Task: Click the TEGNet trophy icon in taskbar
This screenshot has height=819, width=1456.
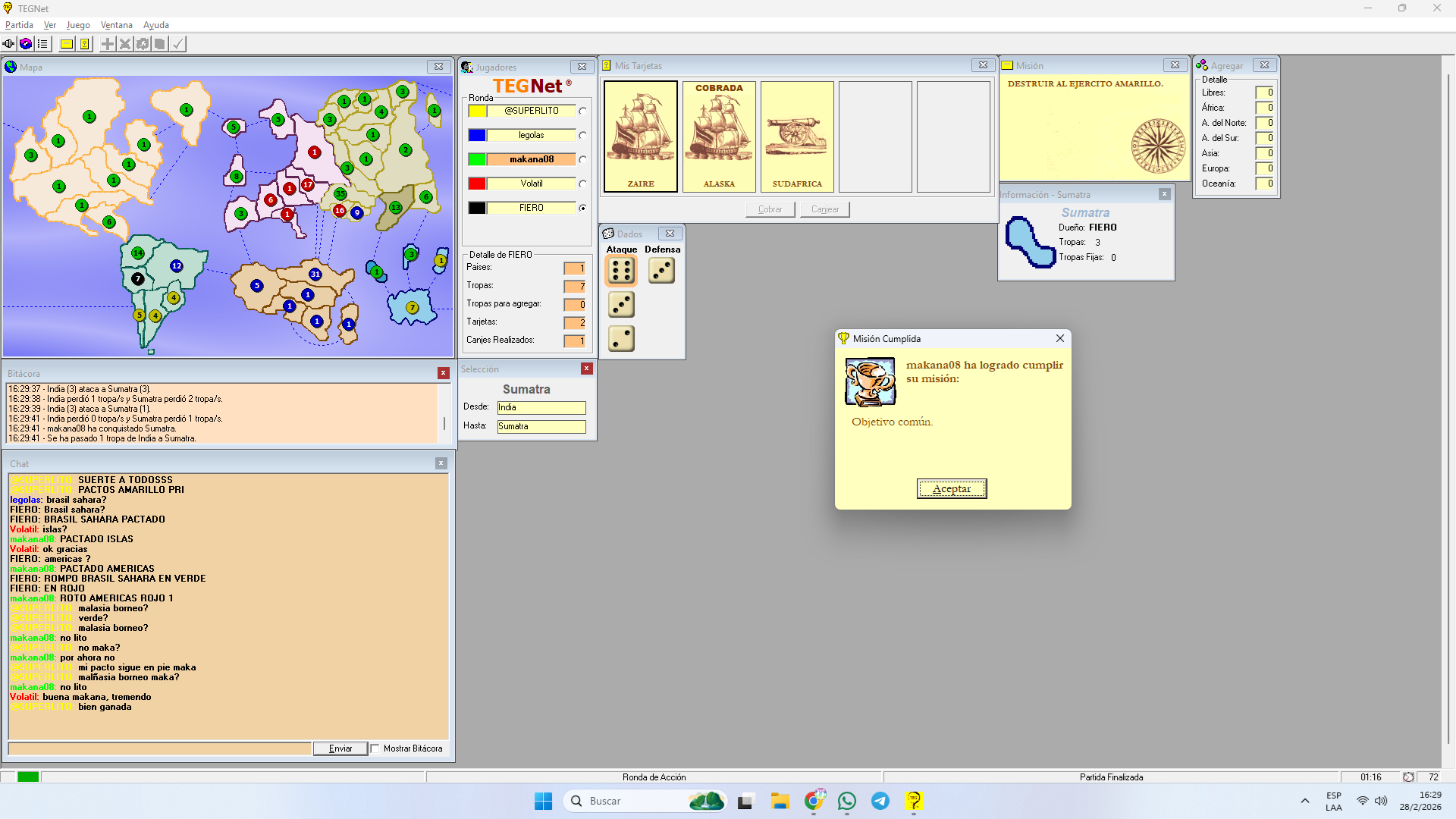Action: pos(913,801)
